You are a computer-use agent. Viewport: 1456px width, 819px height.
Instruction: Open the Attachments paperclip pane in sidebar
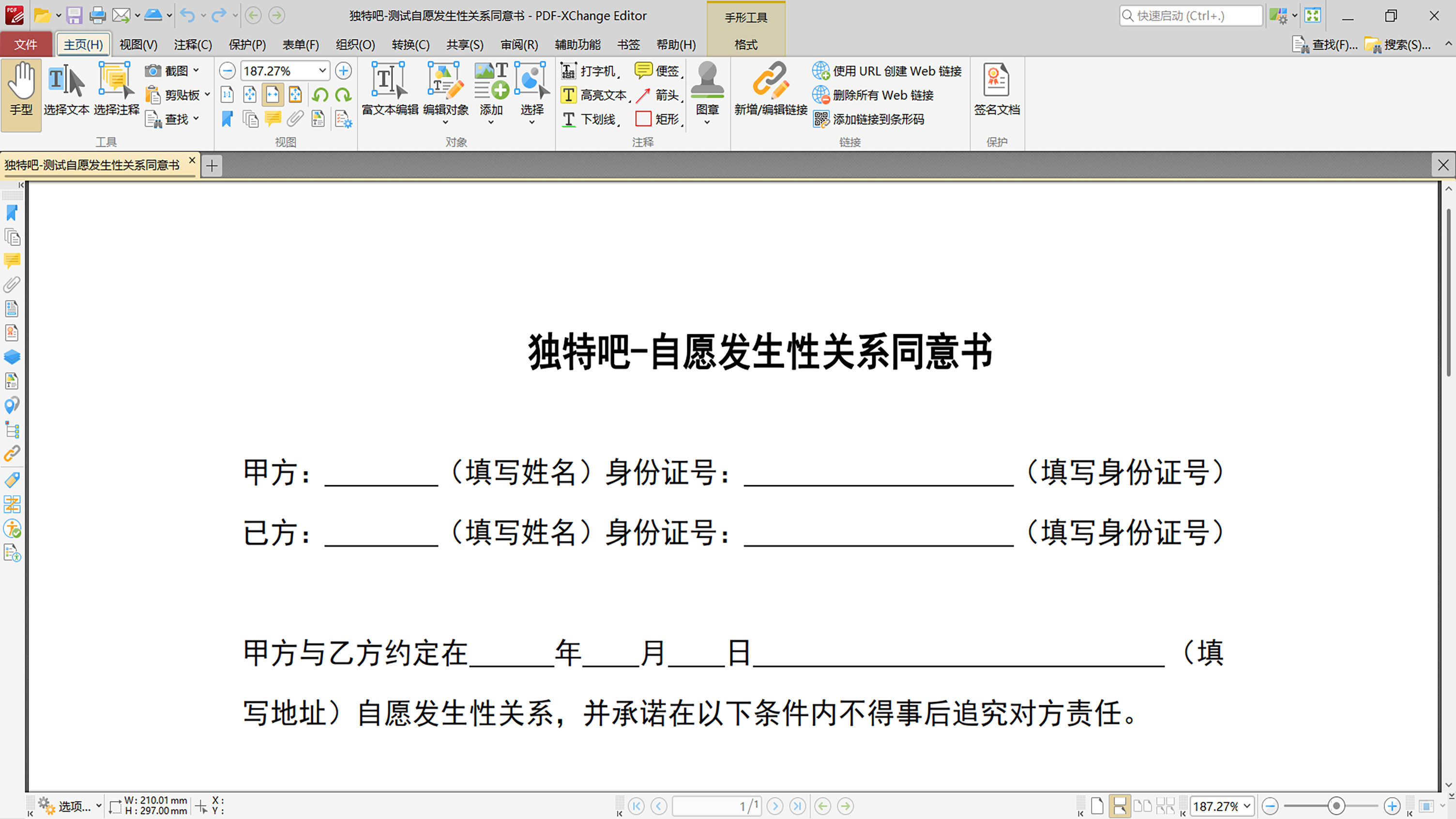click(12, 284)
